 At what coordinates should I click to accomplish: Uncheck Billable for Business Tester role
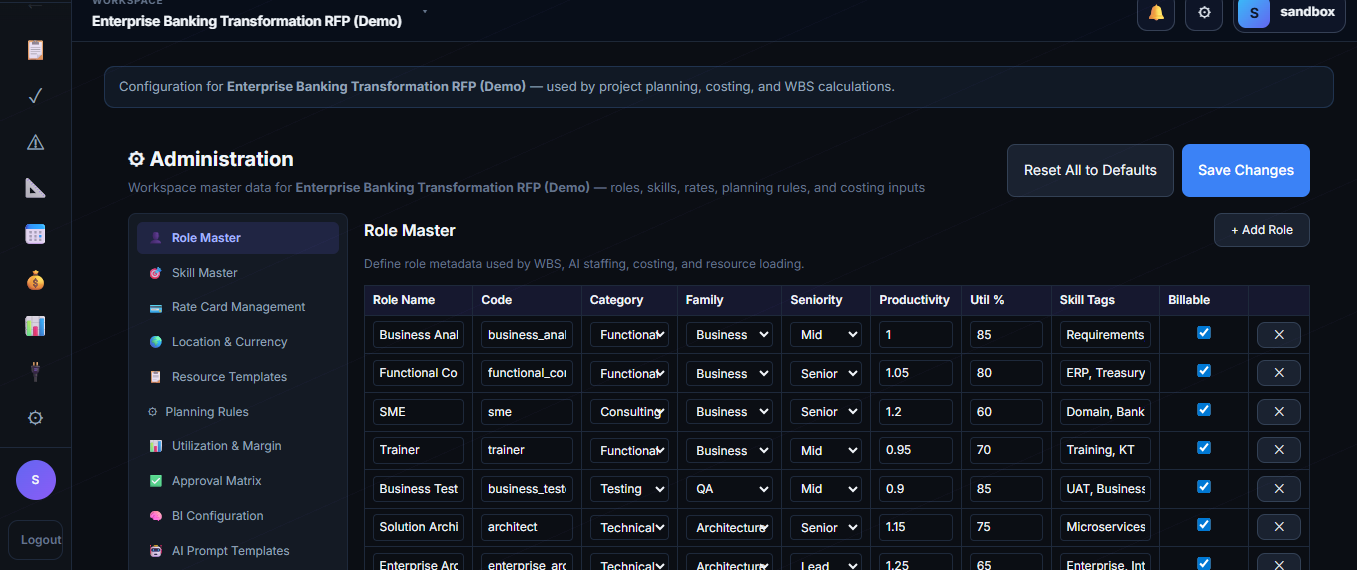tap(1204, 487)
